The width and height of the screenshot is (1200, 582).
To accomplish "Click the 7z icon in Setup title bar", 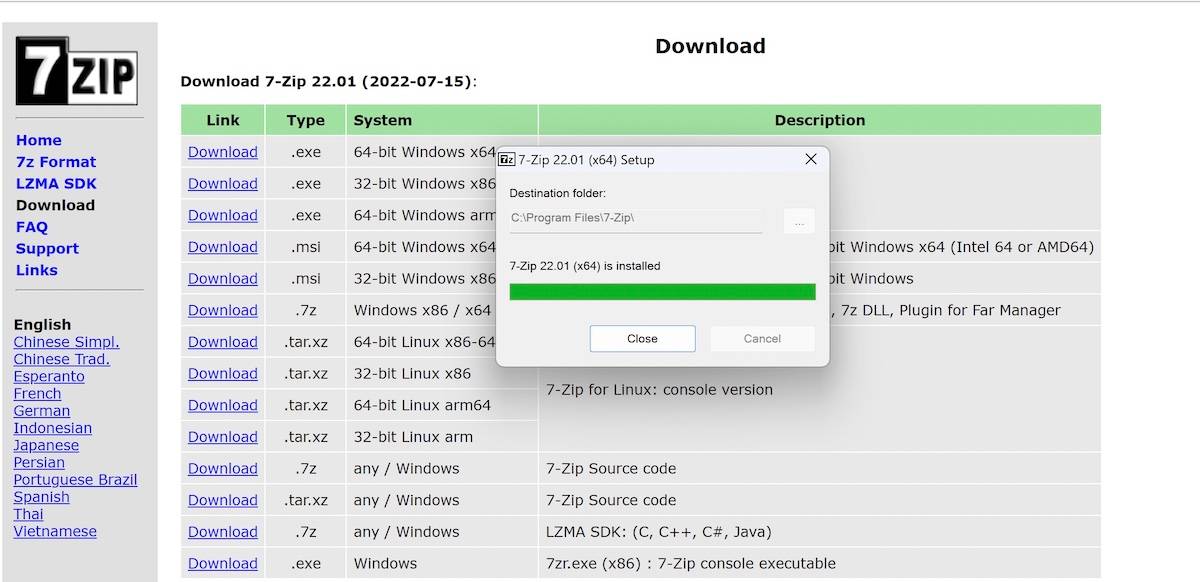I will pos(507,160).
